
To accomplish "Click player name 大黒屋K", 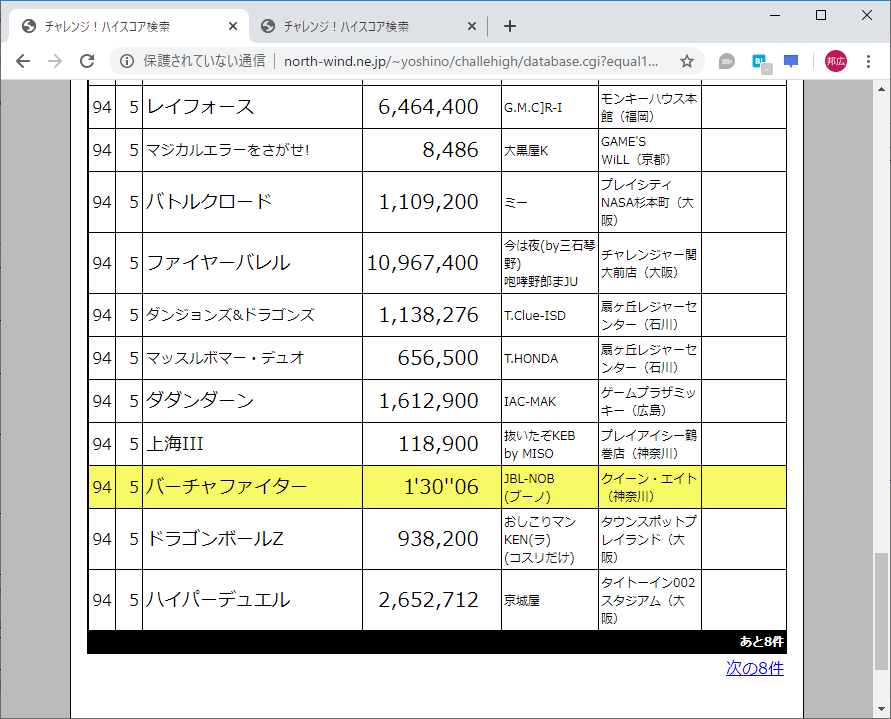I will tap(526, 151).
